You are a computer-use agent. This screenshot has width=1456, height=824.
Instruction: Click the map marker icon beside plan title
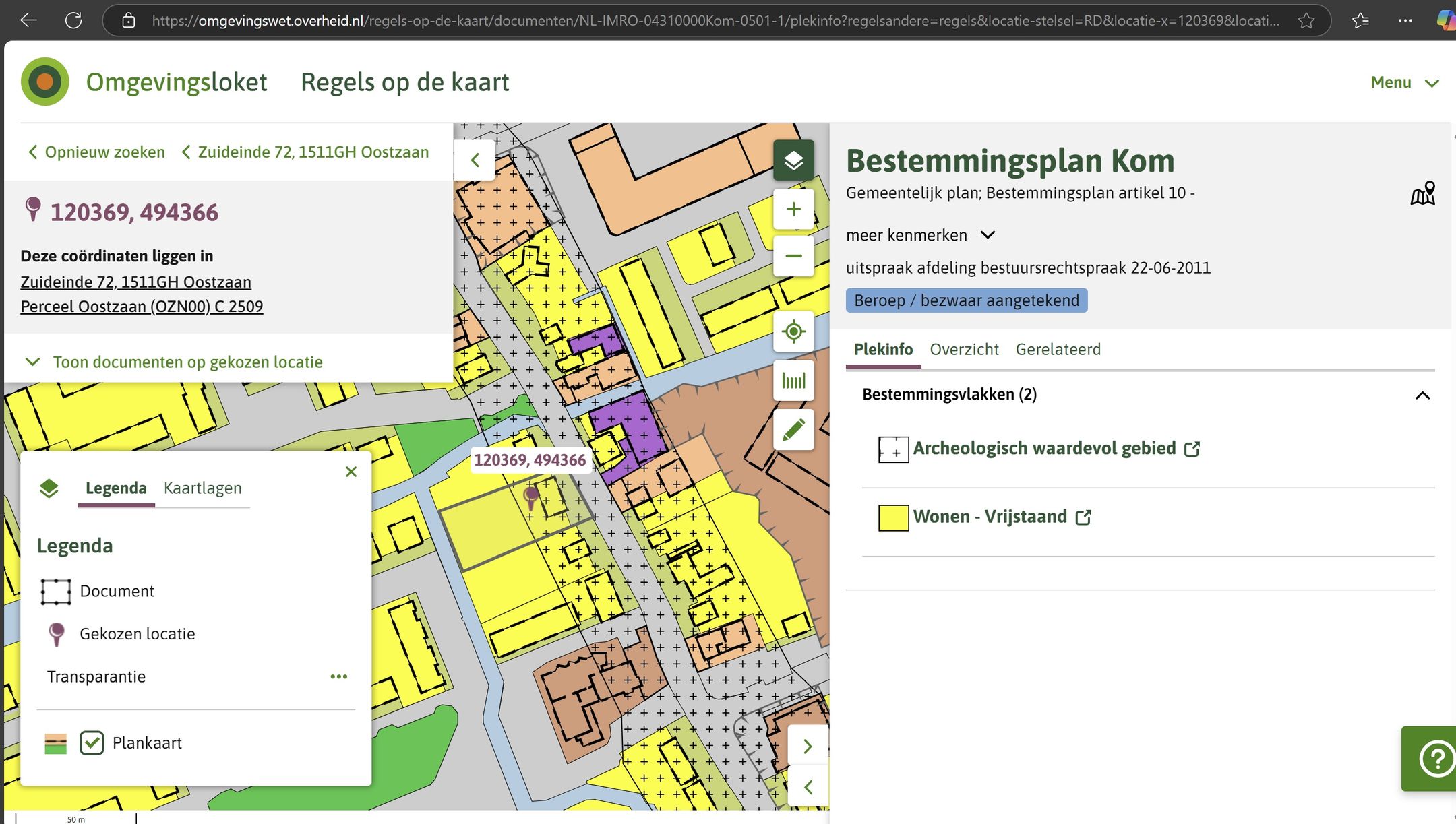coord(1422,193)
